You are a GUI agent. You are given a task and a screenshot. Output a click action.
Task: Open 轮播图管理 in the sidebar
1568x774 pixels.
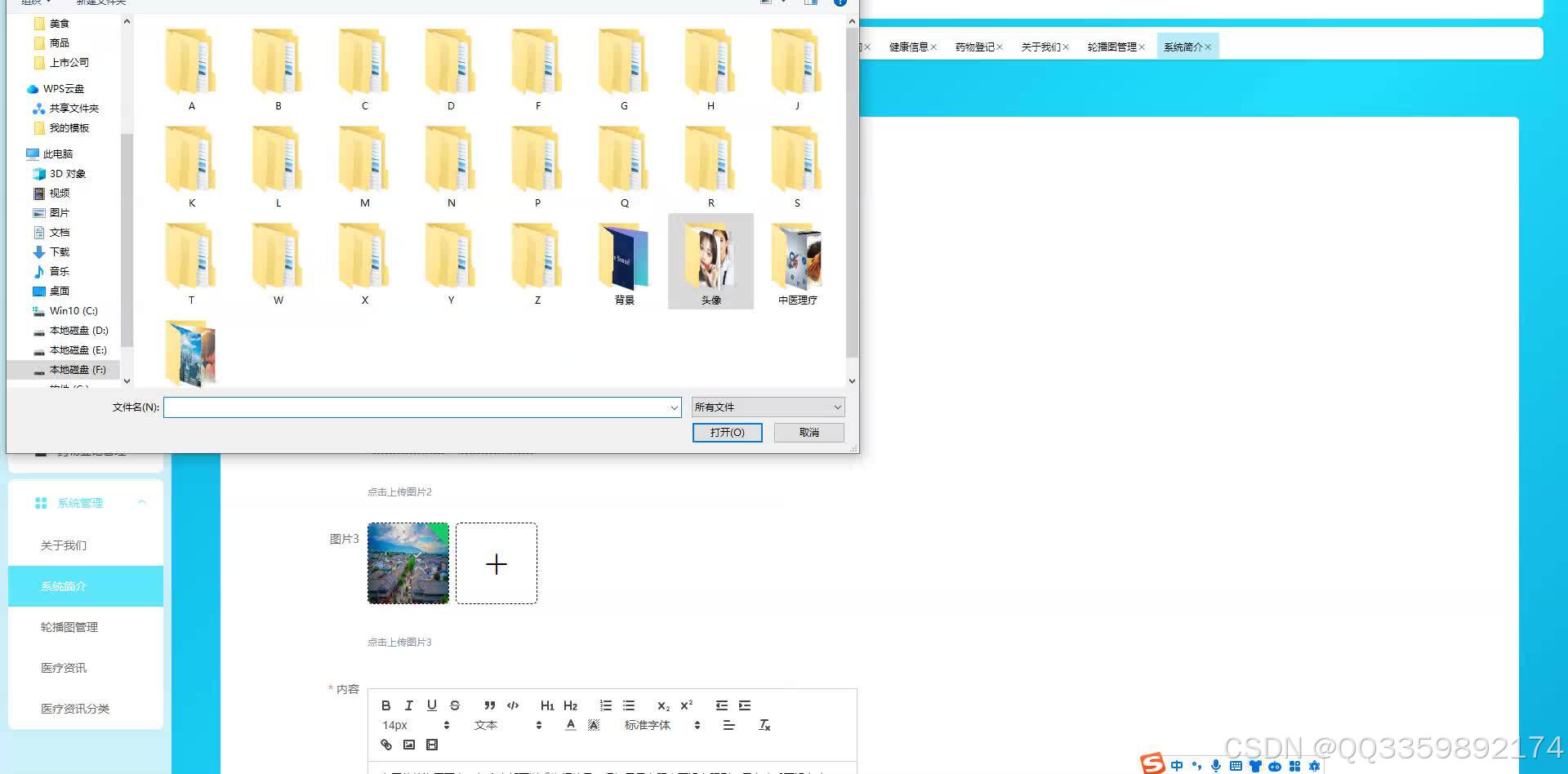(86, 627)
